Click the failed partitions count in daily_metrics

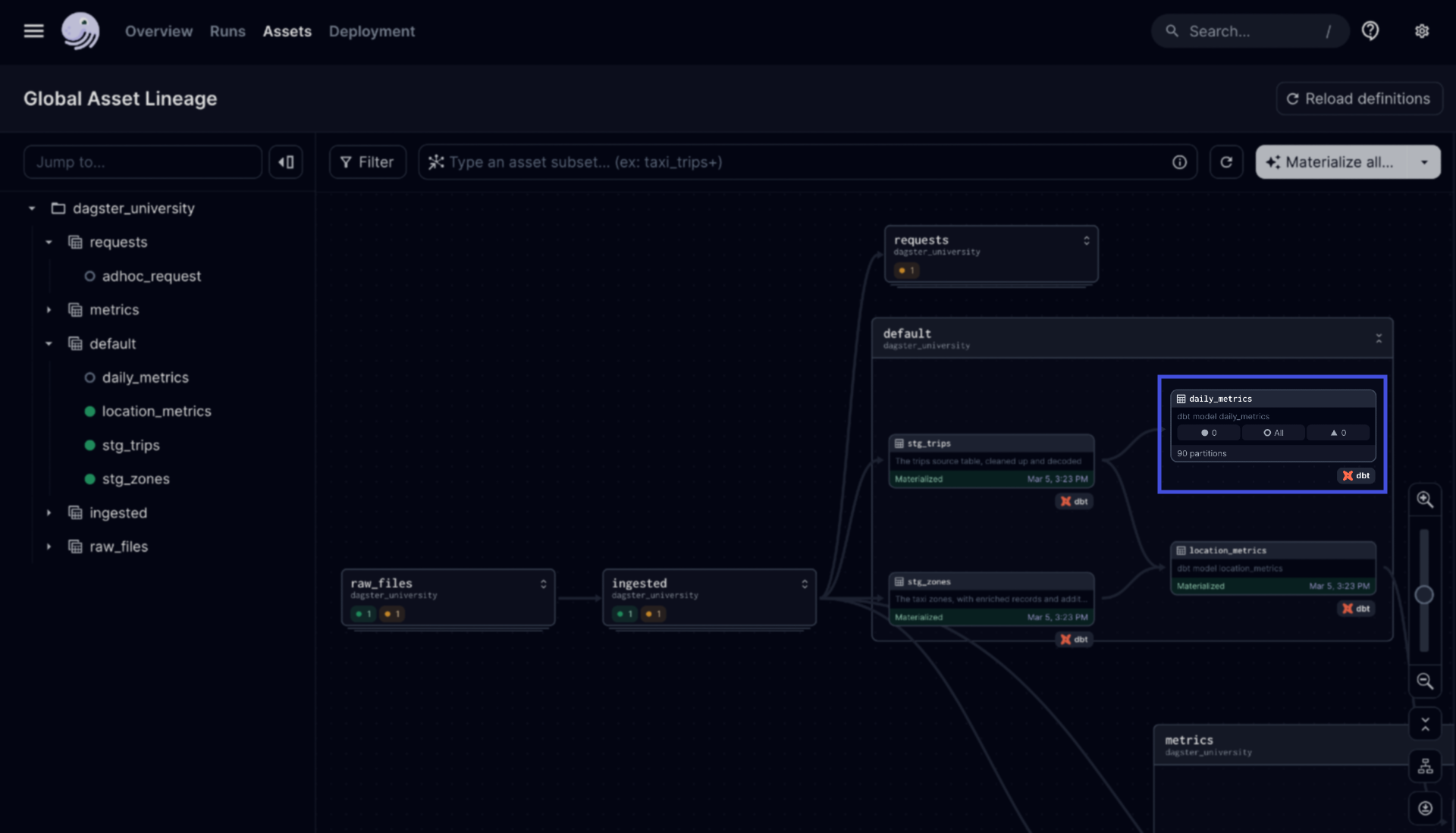[1338, 433]
